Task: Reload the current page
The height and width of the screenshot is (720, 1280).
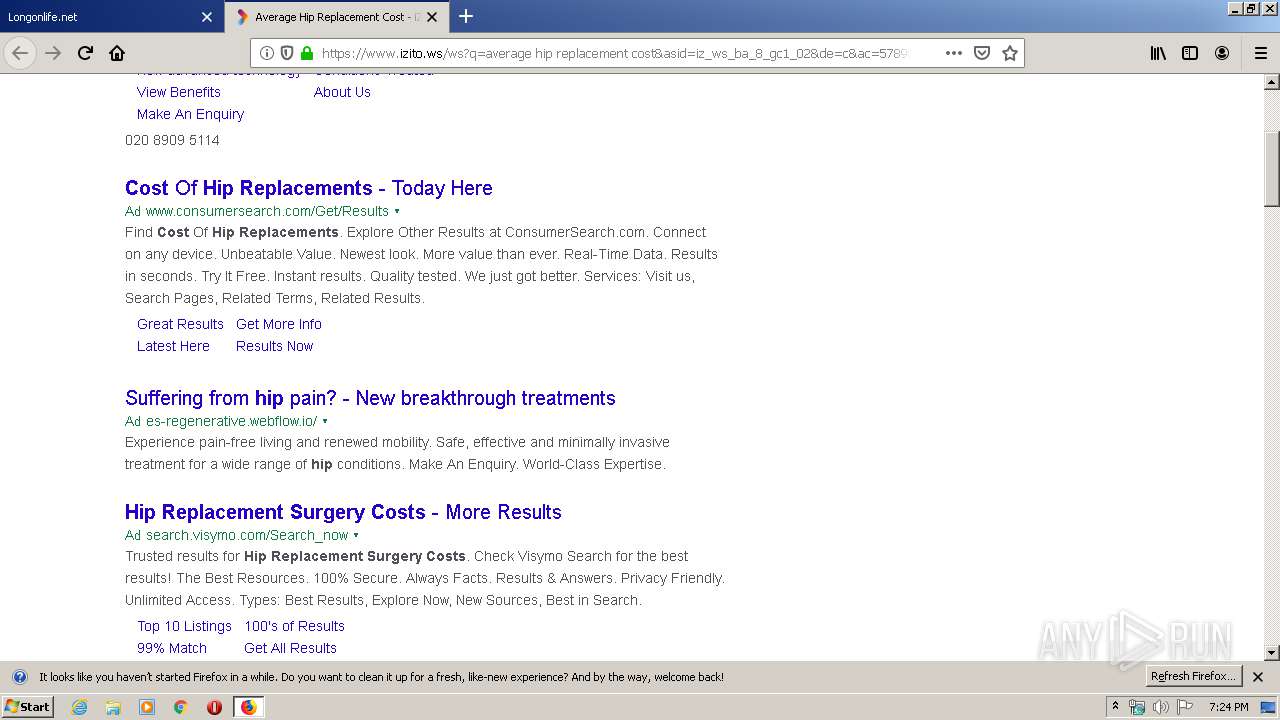Action: [85, 53]
